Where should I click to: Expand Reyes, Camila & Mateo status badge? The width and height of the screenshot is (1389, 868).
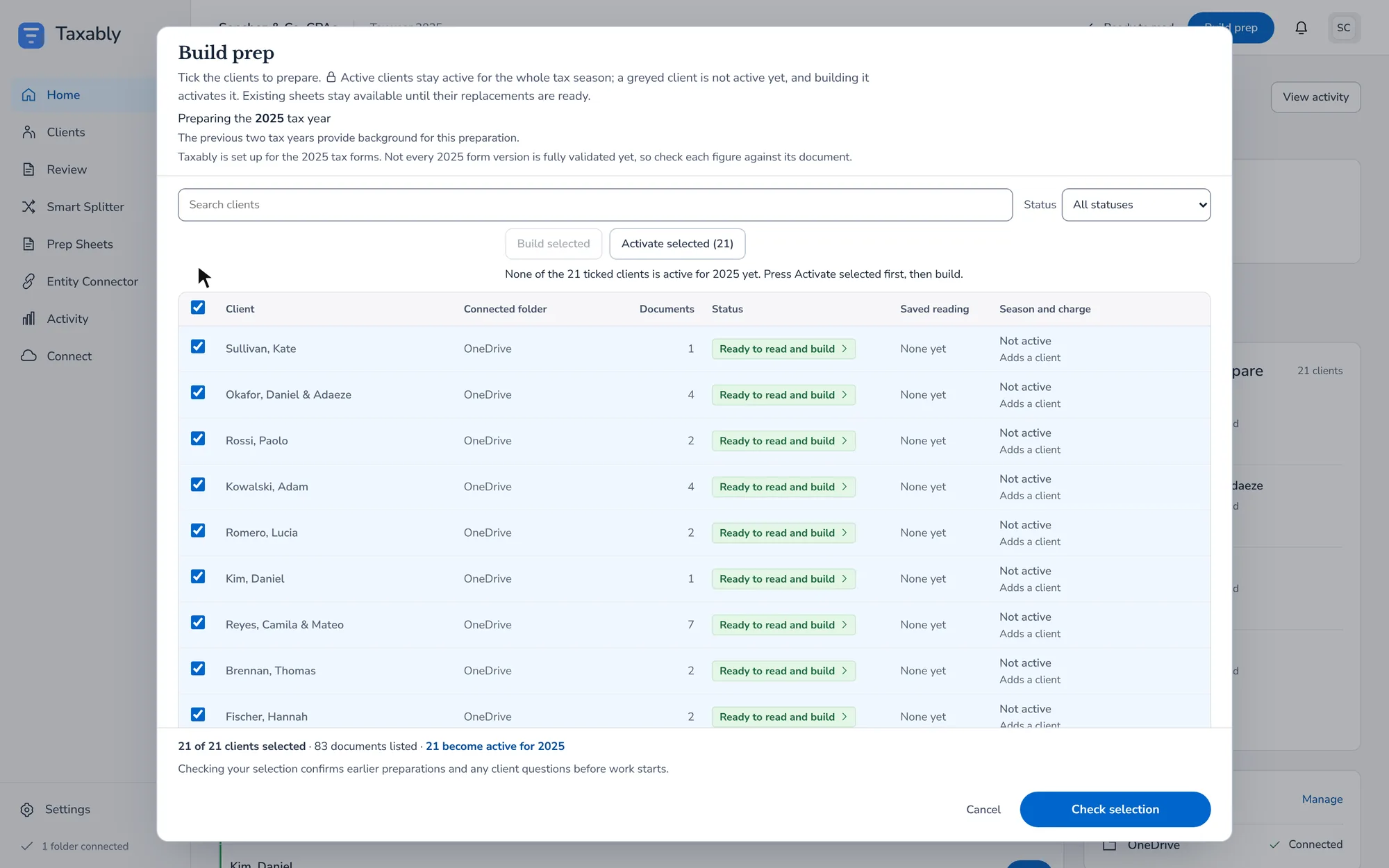(783, 625)
